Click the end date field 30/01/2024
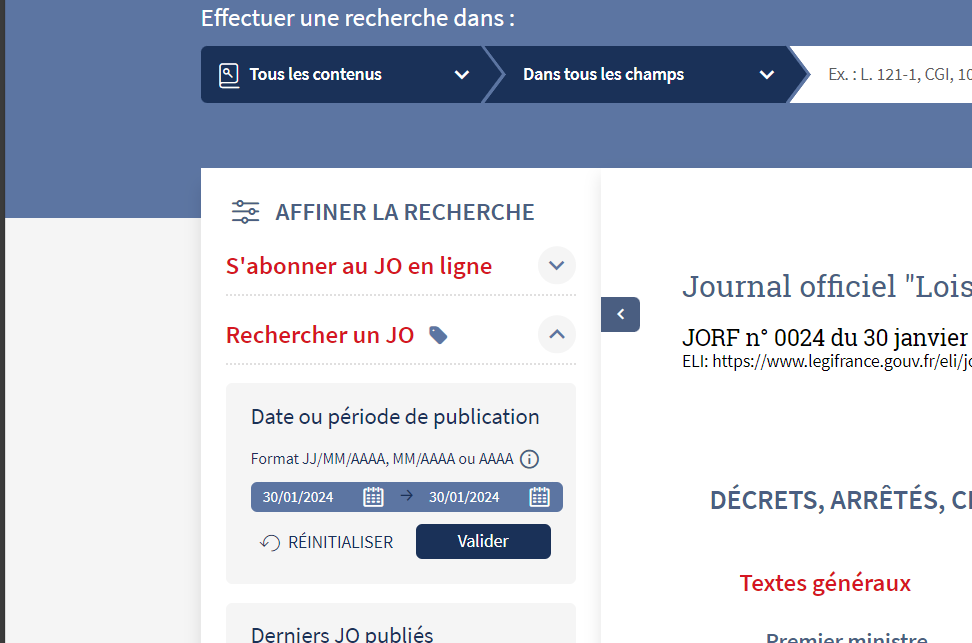This screenshot has width=972, height=643. tap(464, 497)
